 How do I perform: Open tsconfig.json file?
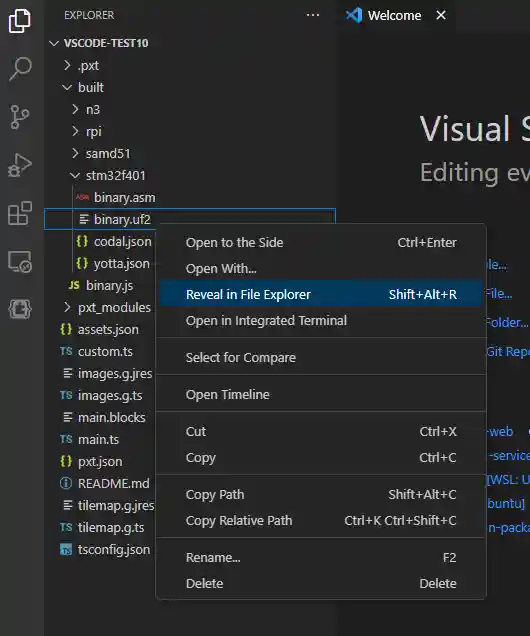tap(114, 550)
